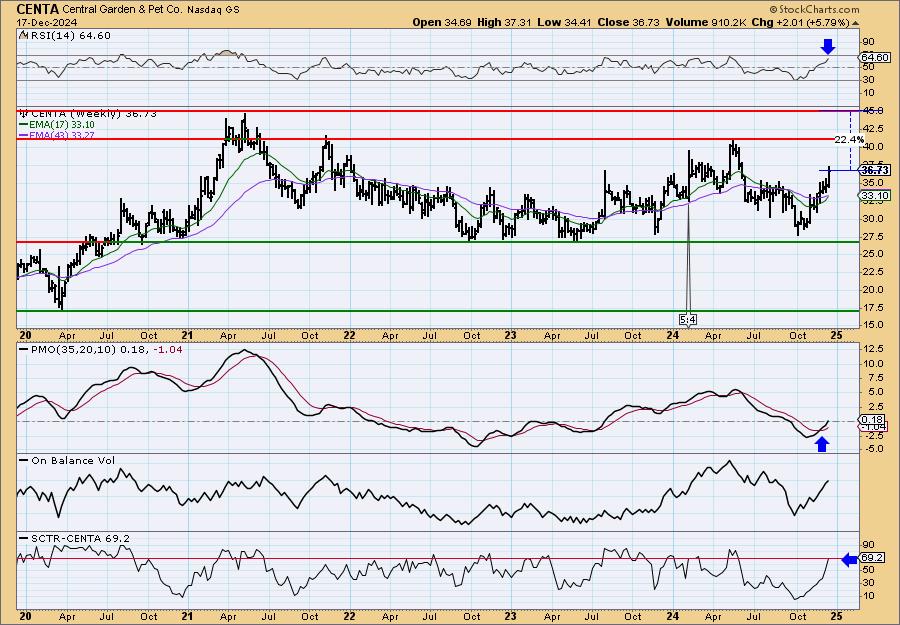This screenshot has width=900, height=625.
Task: Click the 12.5 PMO axis label
Action: tap(874, 349)
